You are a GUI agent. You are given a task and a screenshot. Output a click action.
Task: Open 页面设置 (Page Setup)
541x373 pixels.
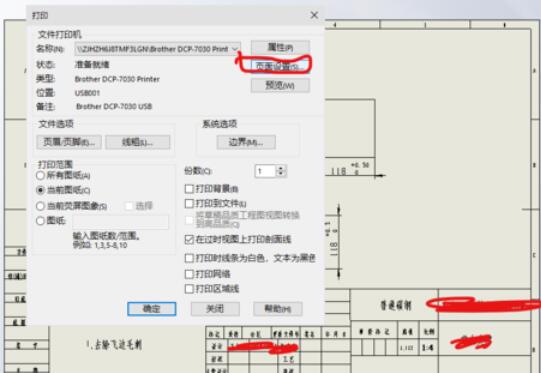tap(280, 66)
